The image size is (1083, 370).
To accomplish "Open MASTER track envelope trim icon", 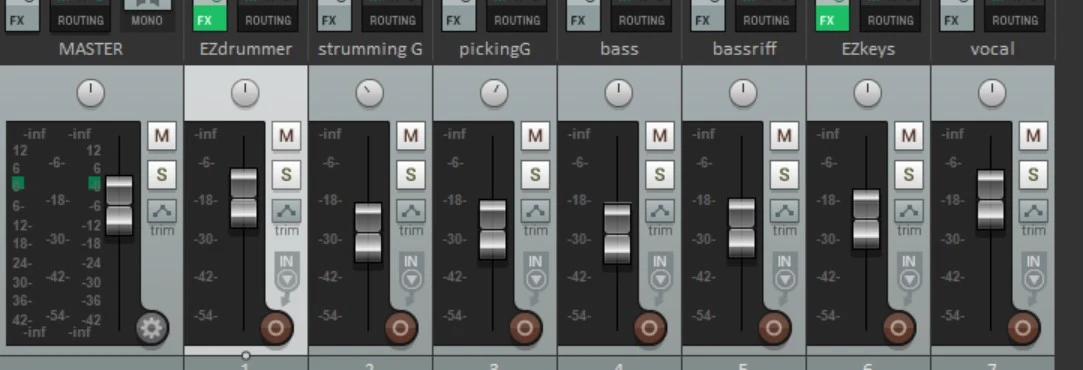I will (x=162, y=211).
